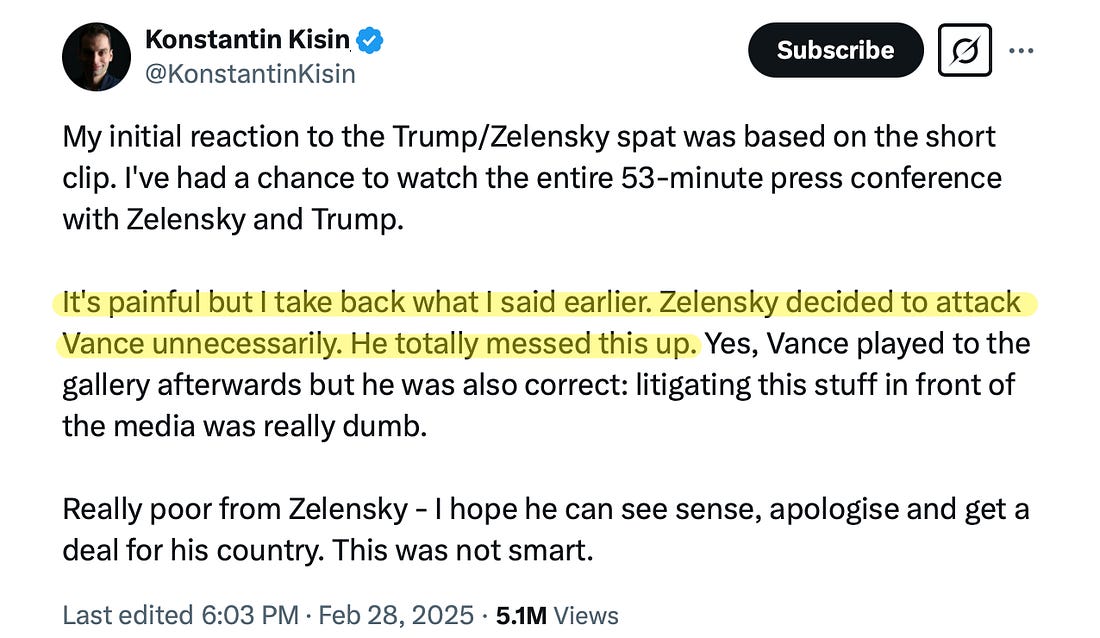Open the three-dot more options menu

1022,50
